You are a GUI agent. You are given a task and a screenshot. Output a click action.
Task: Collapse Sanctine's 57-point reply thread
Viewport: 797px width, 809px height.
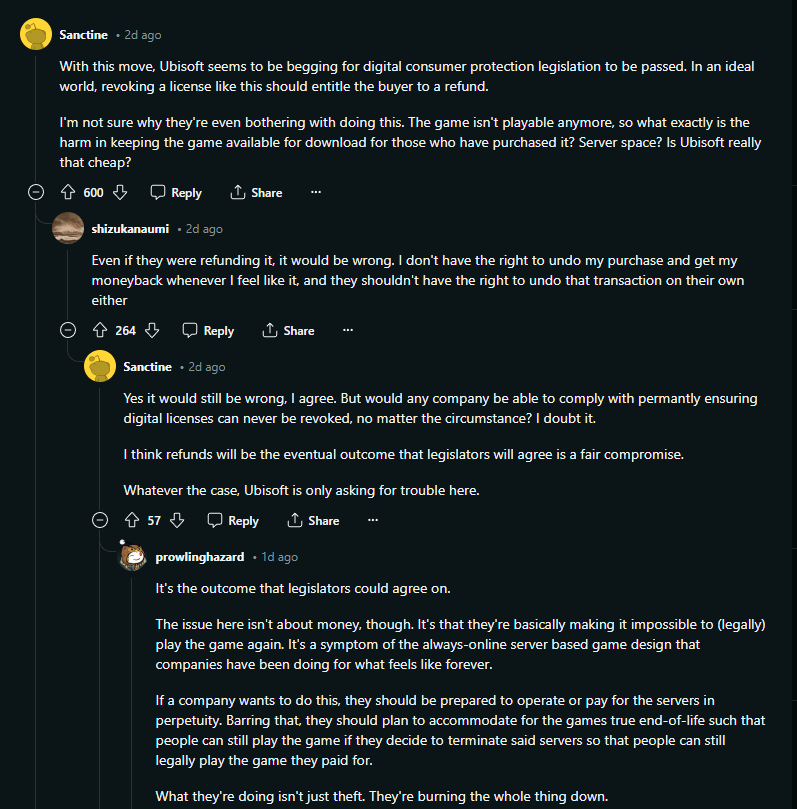pyautogui.click(x=100, y=520)
